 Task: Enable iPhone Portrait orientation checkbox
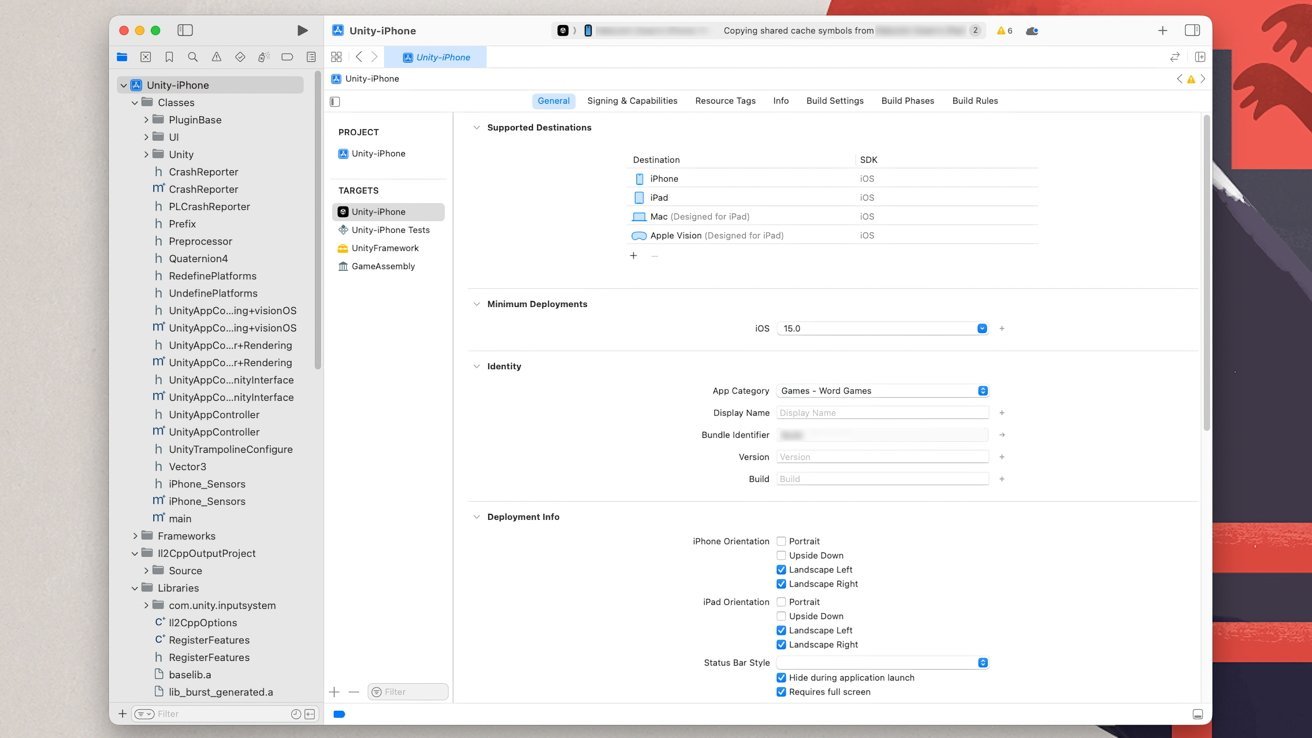(x=781, y=541)
